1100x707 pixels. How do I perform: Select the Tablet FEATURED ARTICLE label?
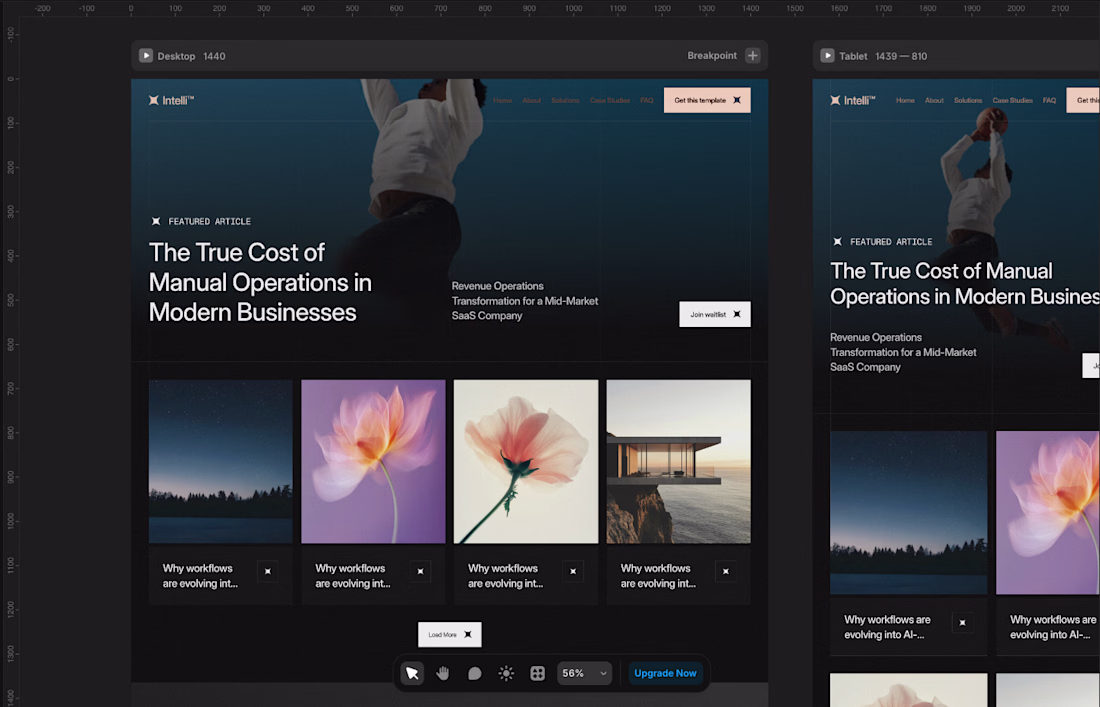[891, 242]
